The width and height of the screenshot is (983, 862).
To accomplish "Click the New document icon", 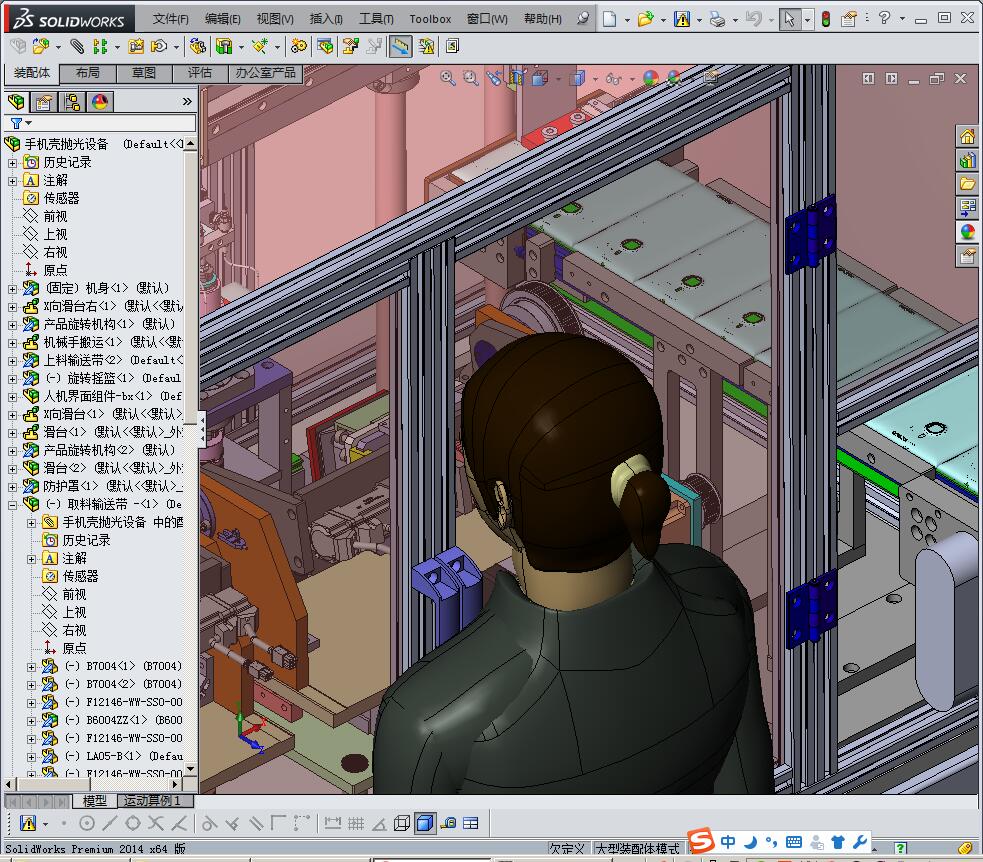I will pos(609,19).
